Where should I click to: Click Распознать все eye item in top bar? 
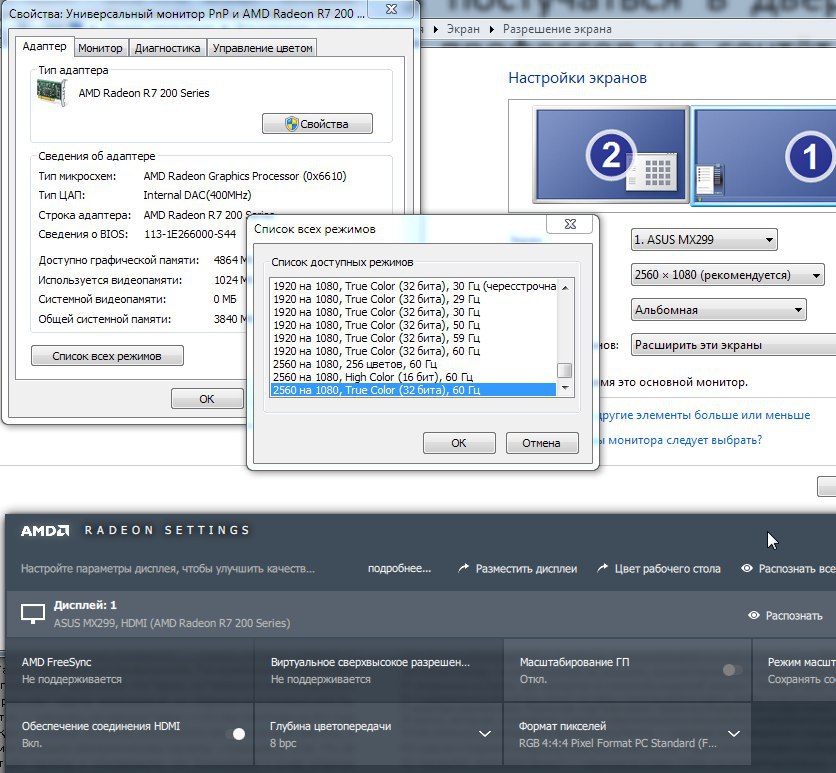(x=788, y=569)
